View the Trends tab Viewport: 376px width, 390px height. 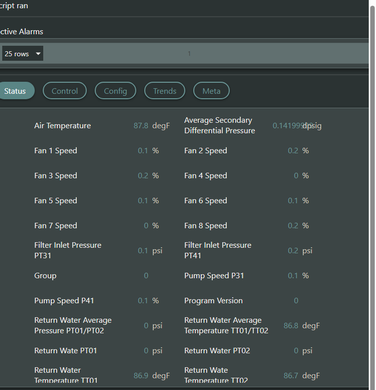coord(165,91)
